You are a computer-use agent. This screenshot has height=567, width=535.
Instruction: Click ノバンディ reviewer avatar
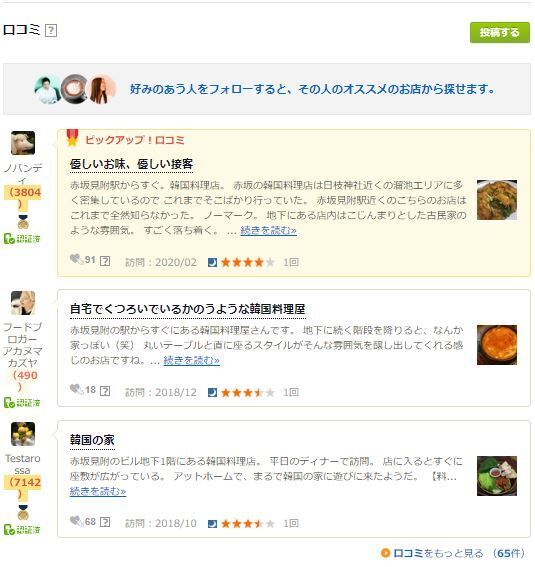click(23, 143)
